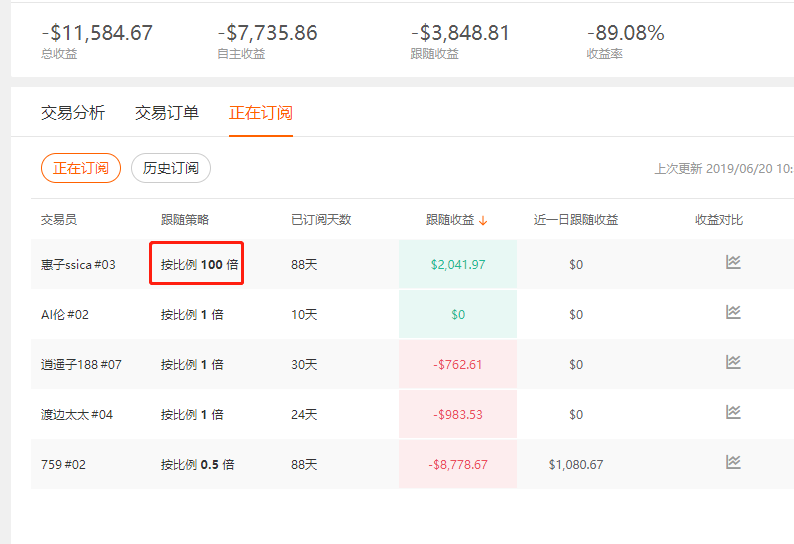Screen dimensions: 794x544
Task: Click 按比例 100 倍 strategy cell
Action: coord(200,264)
